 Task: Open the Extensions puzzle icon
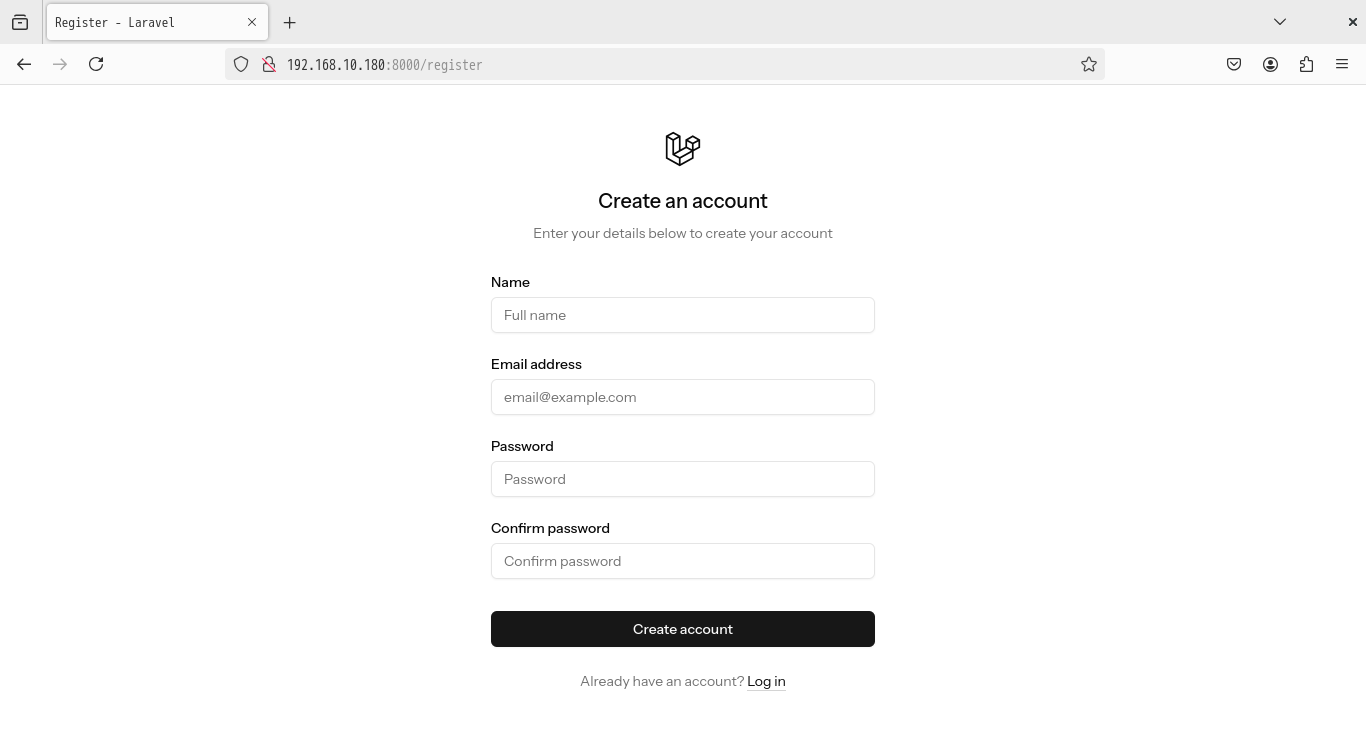[1306, 64]
